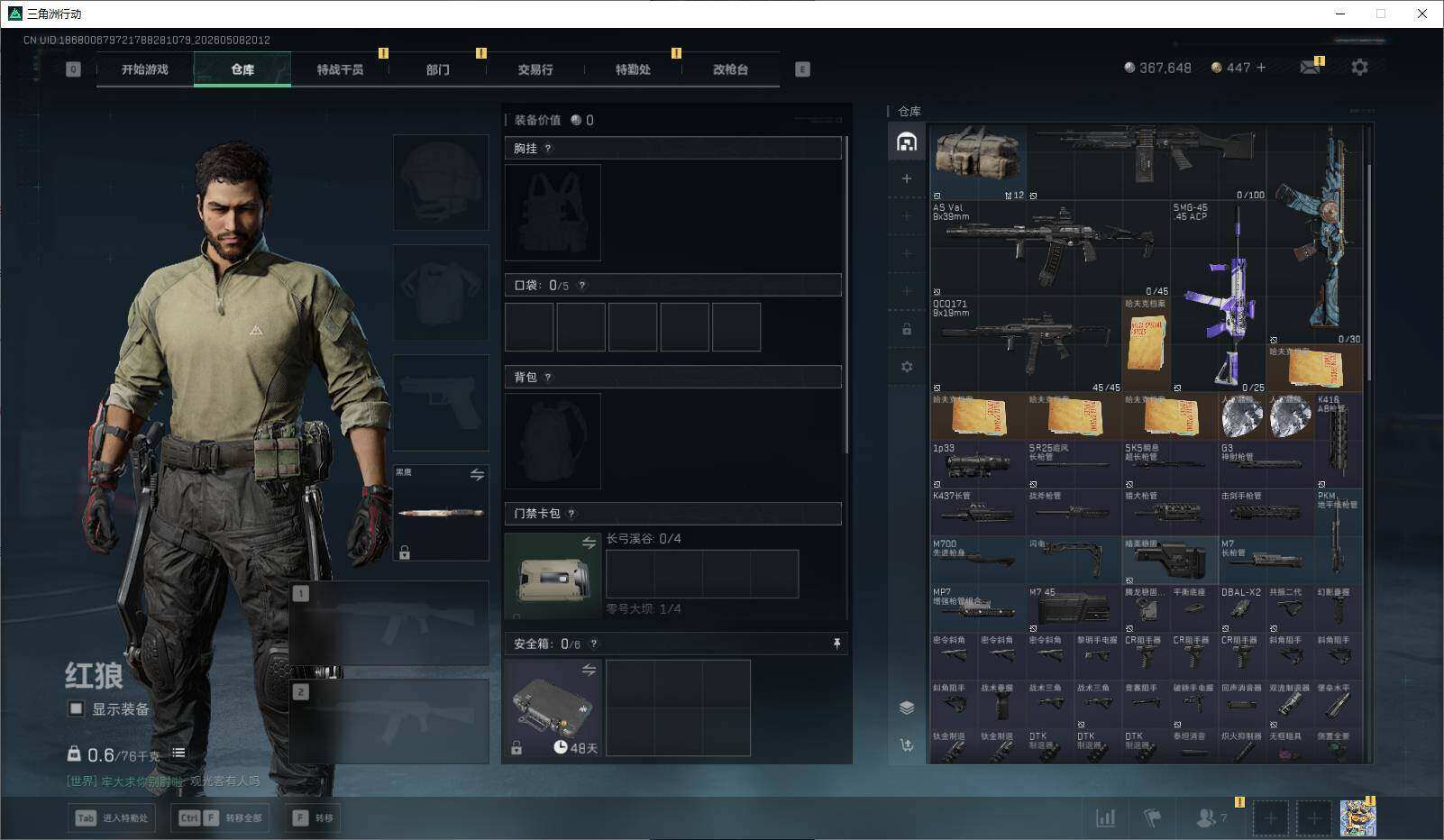Click the safe box case thumbnail

553,708
